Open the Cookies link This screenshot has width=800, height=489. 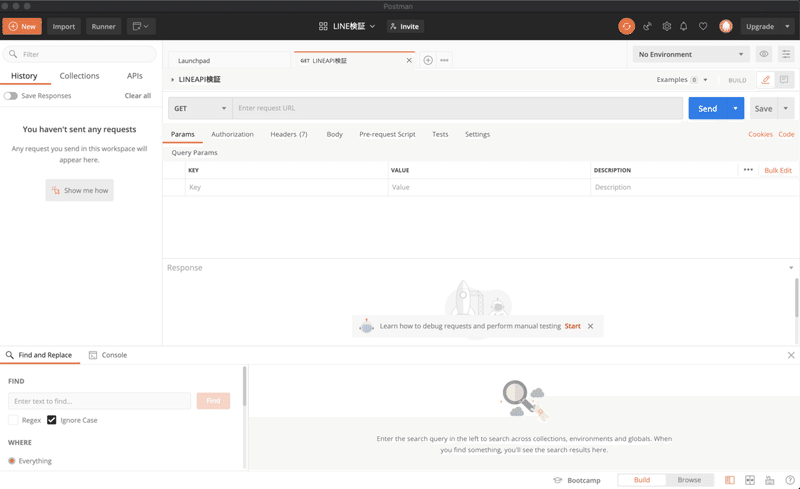pyautogui.click(x=760, y=134)
